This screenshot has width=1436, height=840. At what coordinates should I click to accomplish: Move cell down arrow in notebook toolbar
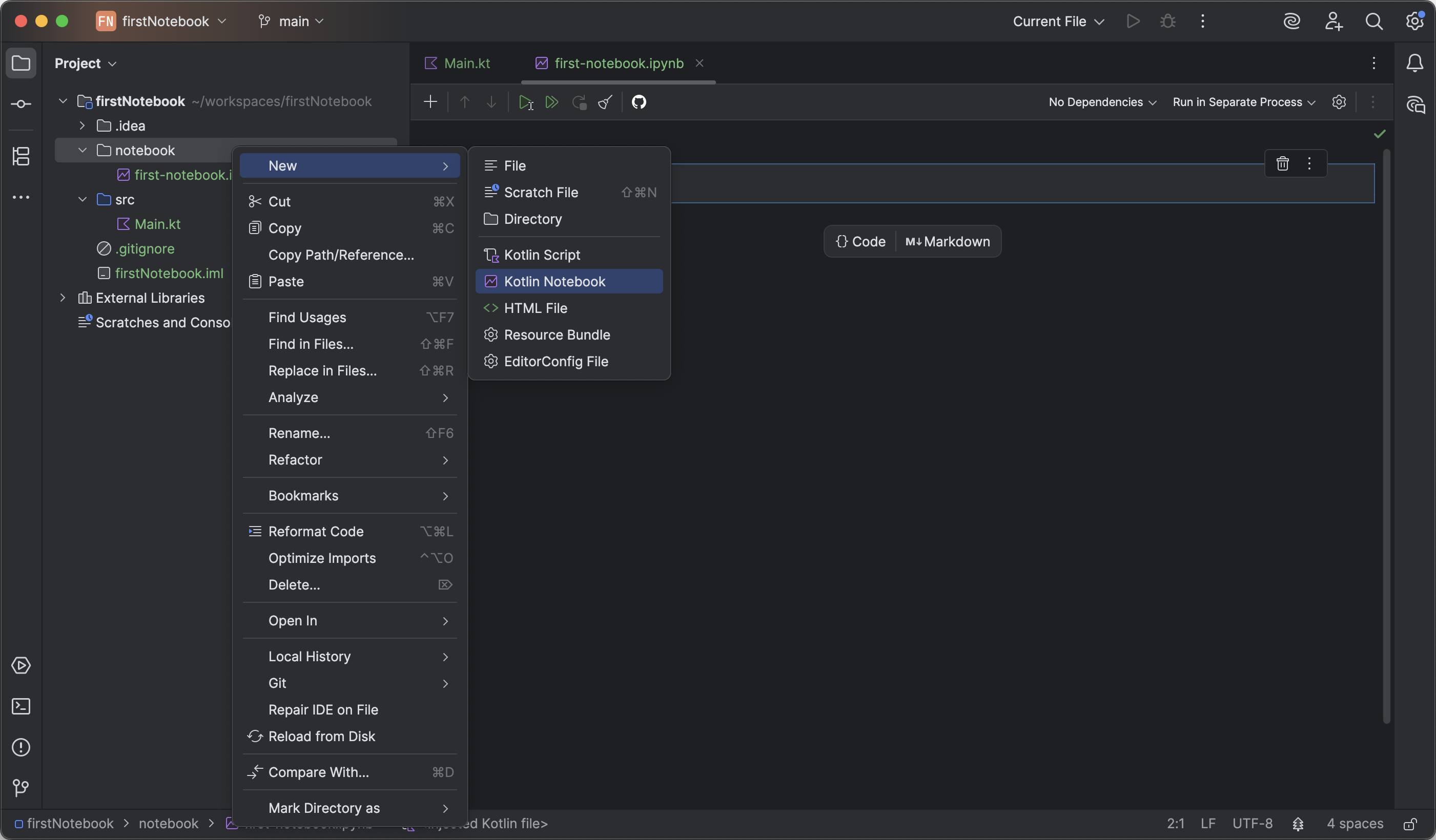(x=491, y=102)
